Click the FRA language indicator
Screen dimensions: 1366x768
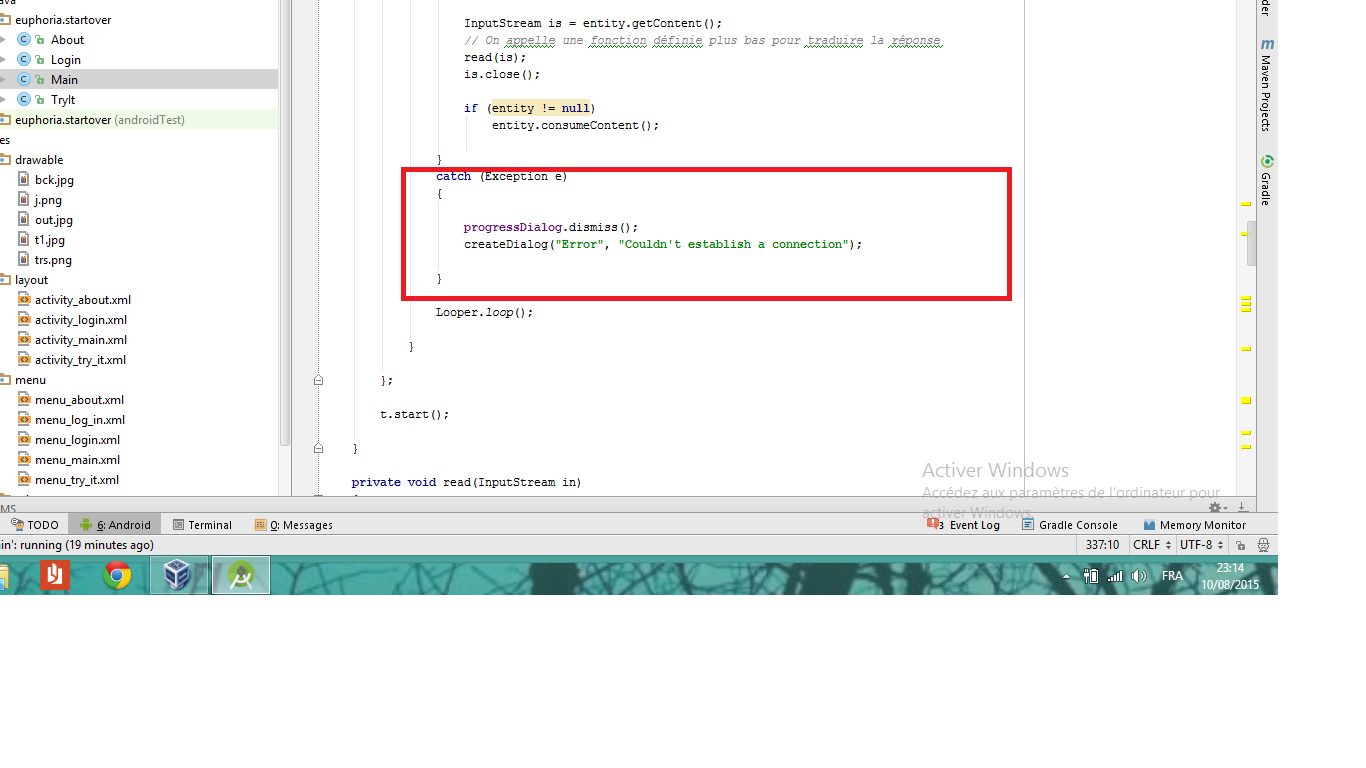point(1172,576)
